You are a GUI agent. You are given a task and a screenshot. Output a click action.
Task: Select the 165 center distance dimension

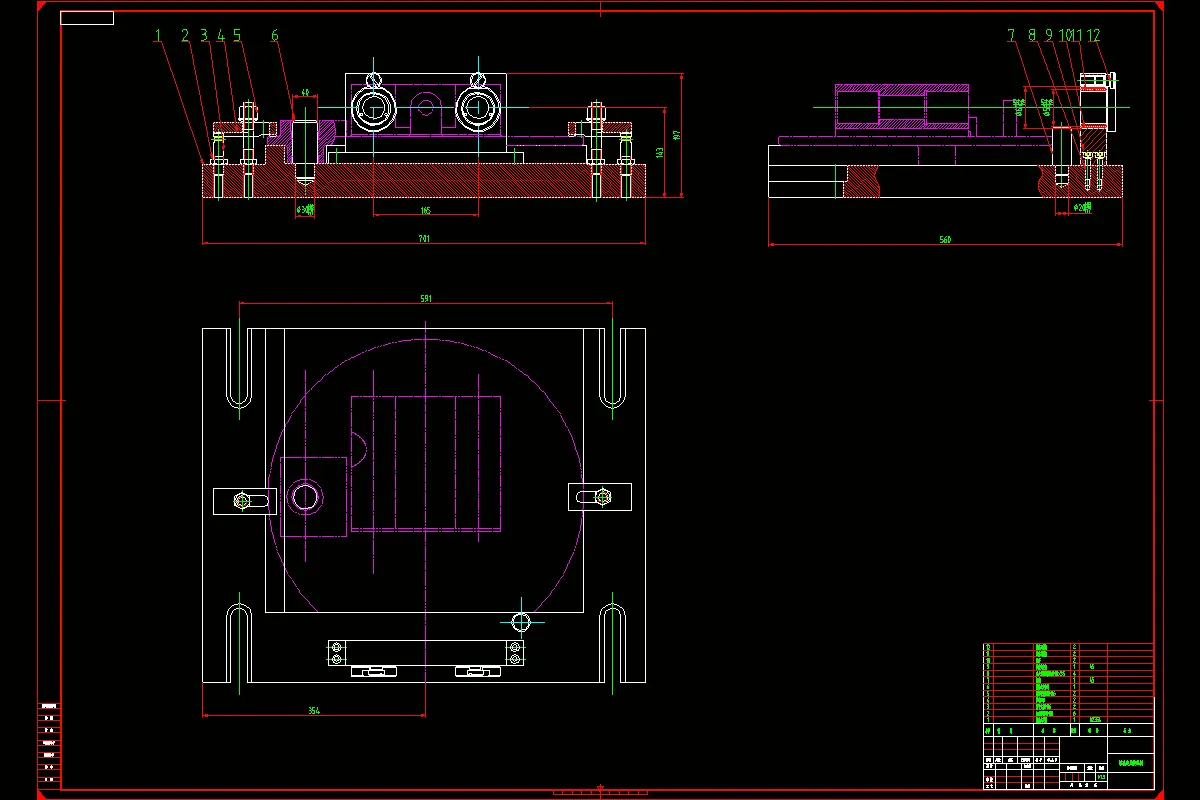coord(425,211)
